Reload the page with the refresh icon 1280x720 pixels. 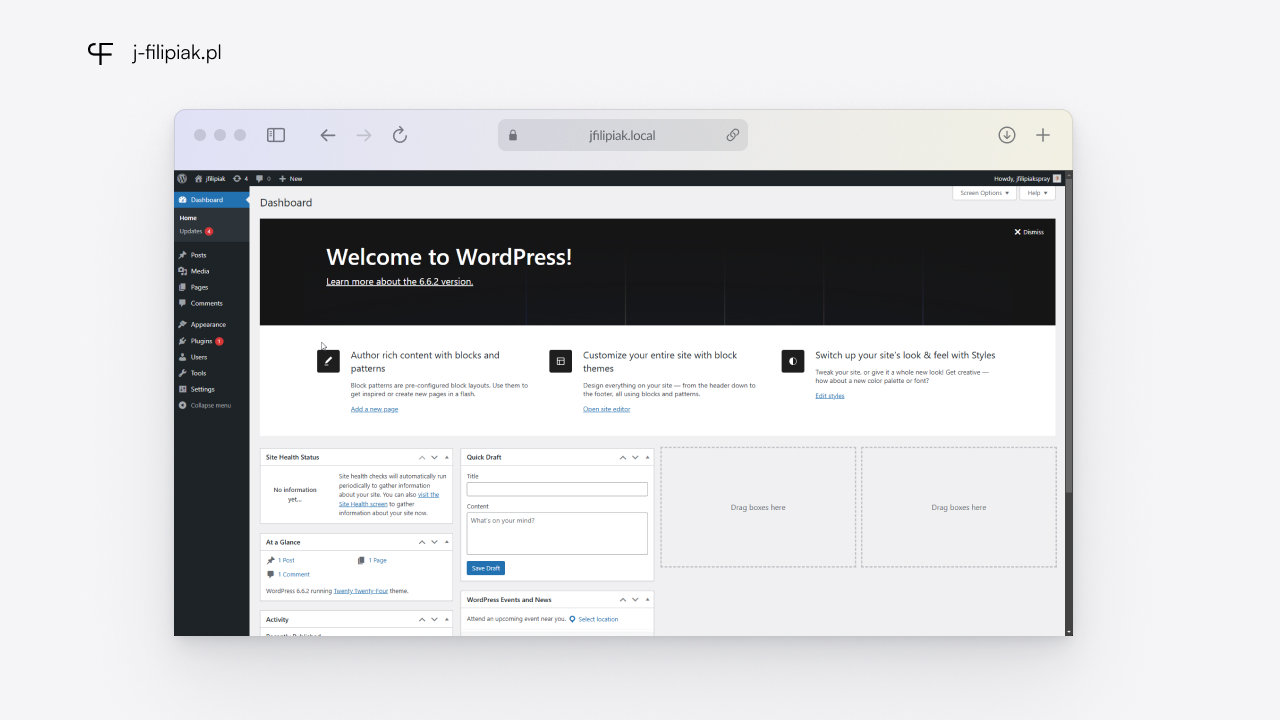point(400,135)
